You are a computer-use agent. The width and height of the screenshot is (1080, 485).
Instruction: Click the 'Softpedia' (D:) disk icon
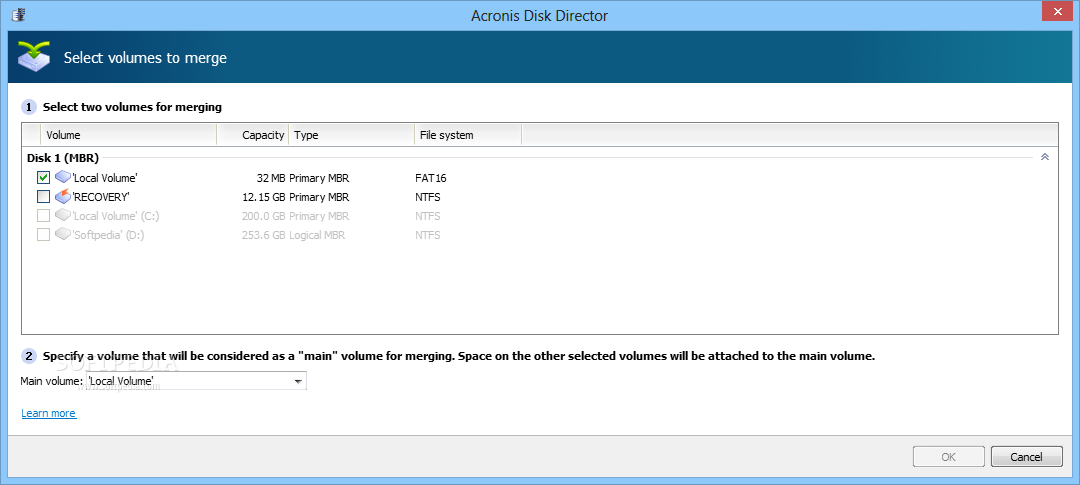click(x=63, y=235)
